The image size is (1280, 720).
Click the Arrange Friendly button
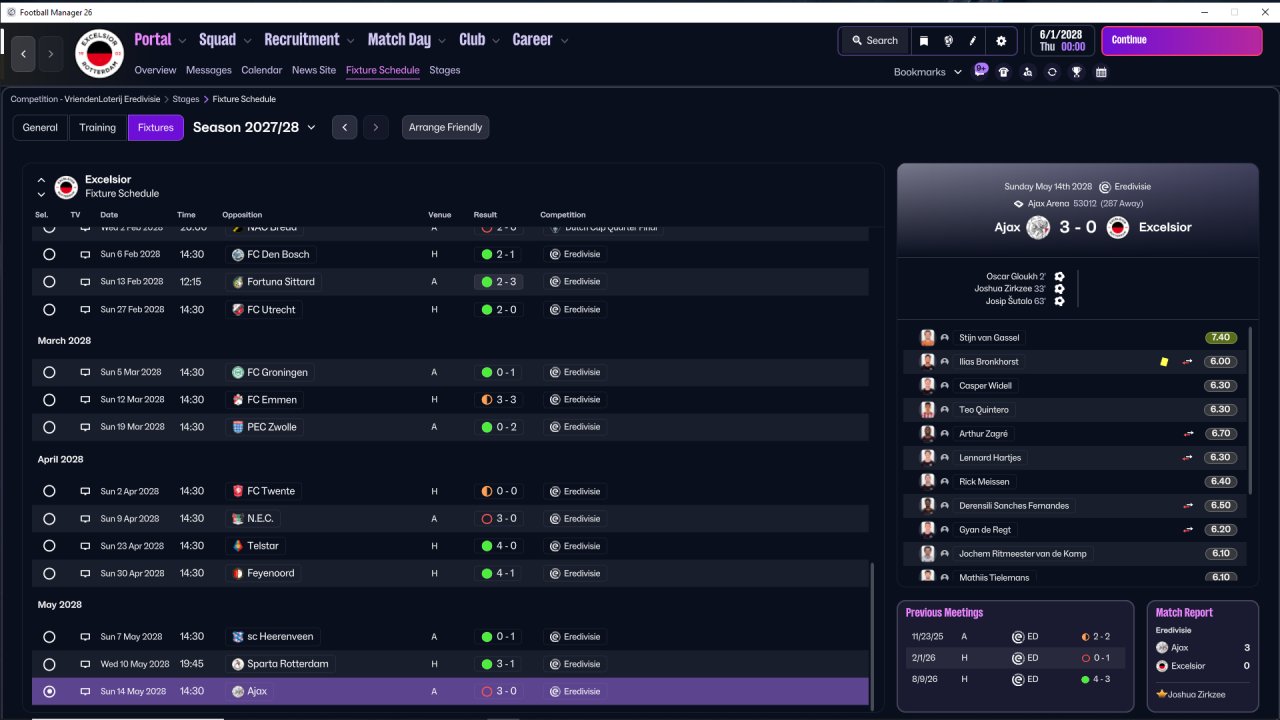click(x=446, y=127)
